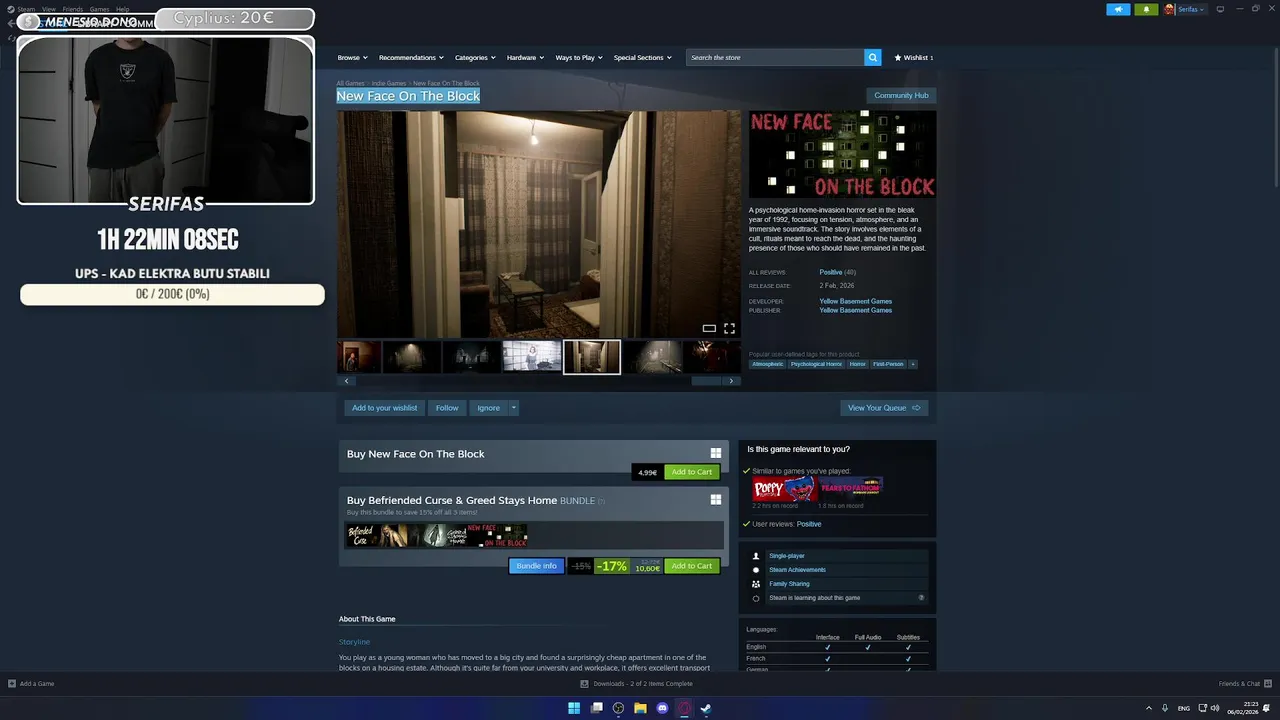The height and width of the screenshot is (720, 1280).
Task: Open the Family Sharing feature link
Action: (789, 584)
